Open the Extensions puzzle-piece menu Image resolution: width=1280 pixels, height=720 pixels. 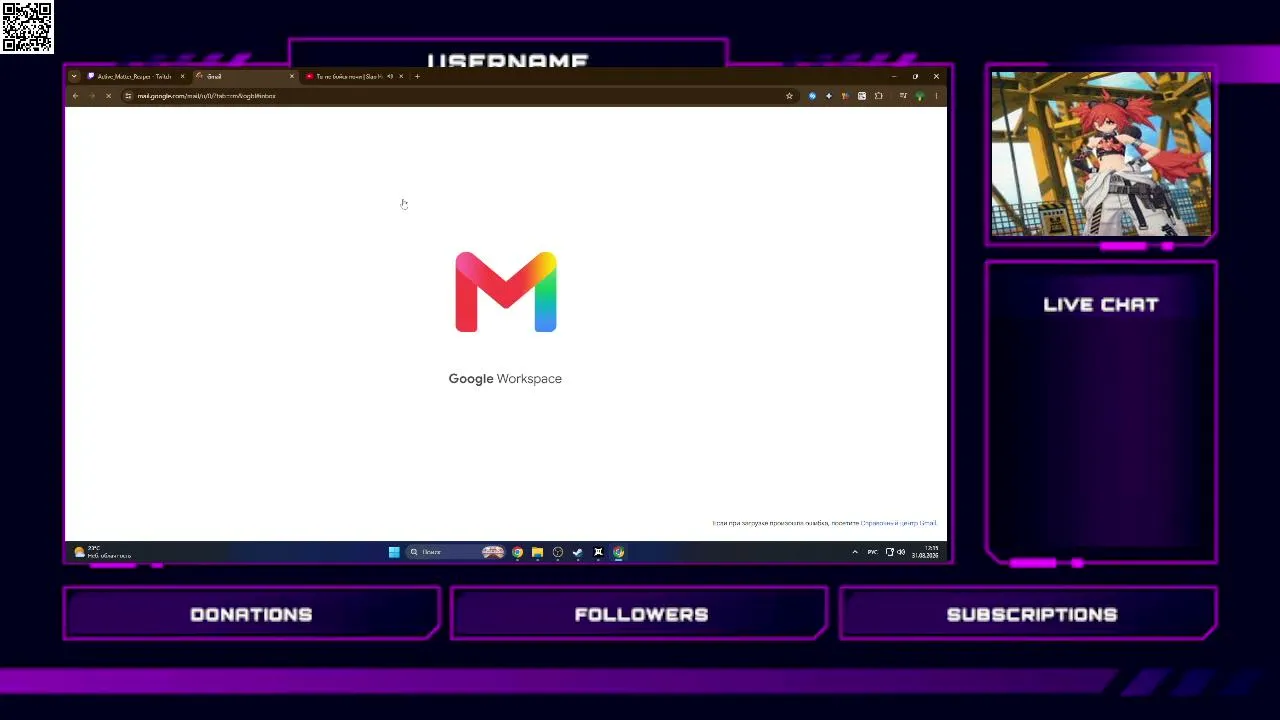coord(879,96)
